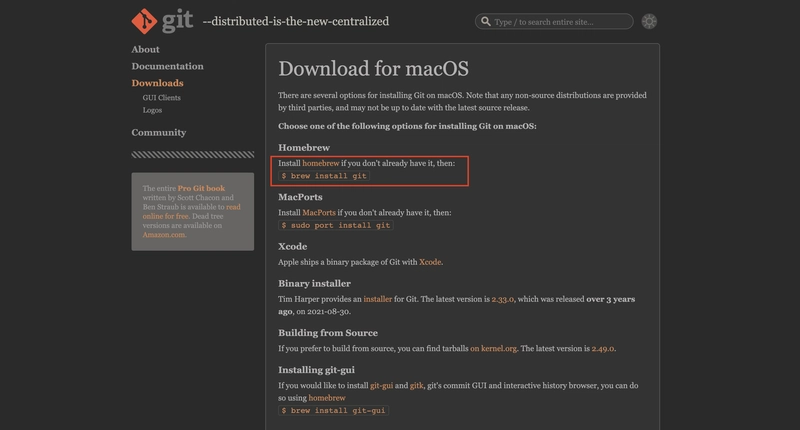
Task: Open the homebrew link under Homebrew heading
Action: 320,163
